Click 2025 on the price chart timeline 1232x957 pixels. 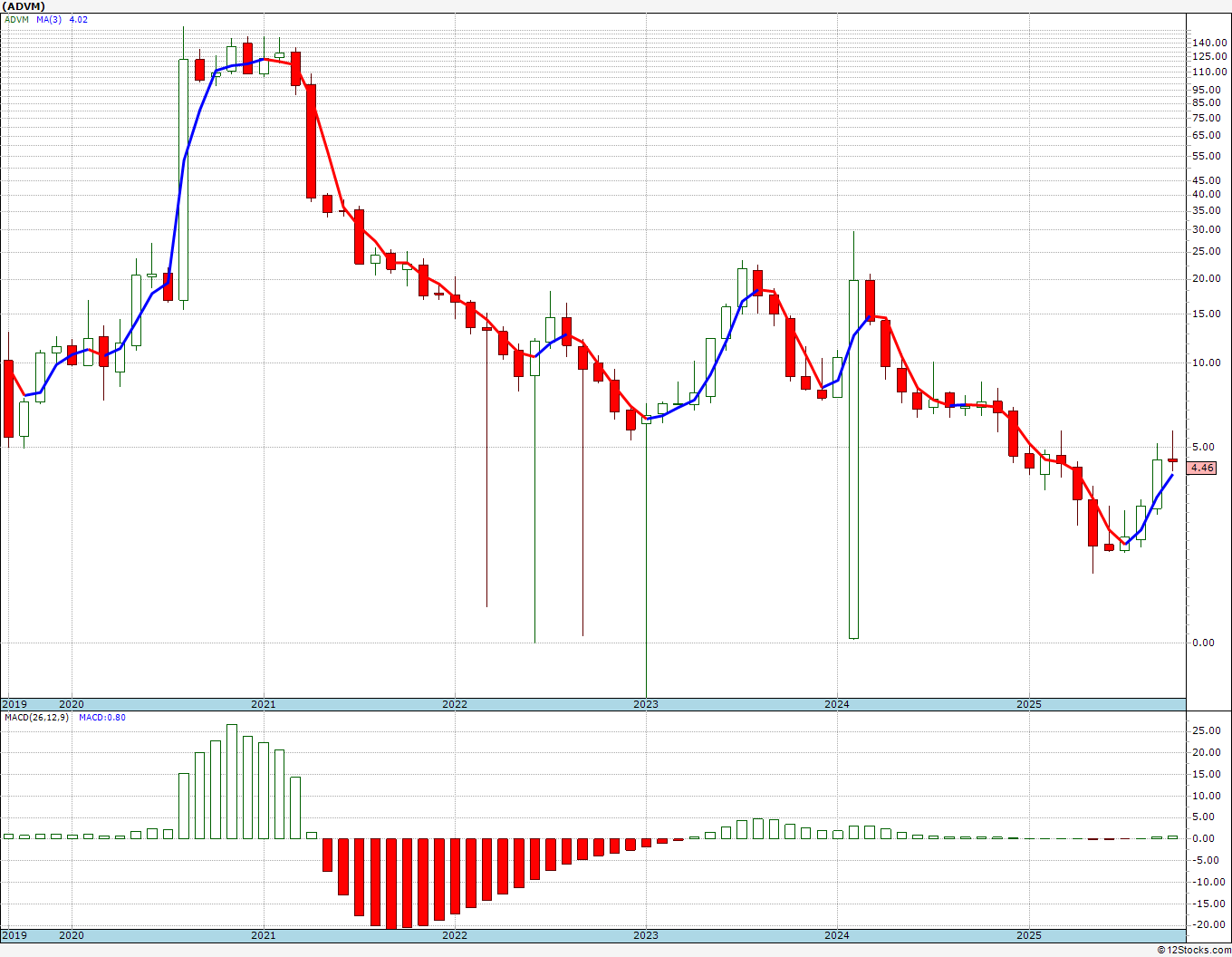point(1028,704)
